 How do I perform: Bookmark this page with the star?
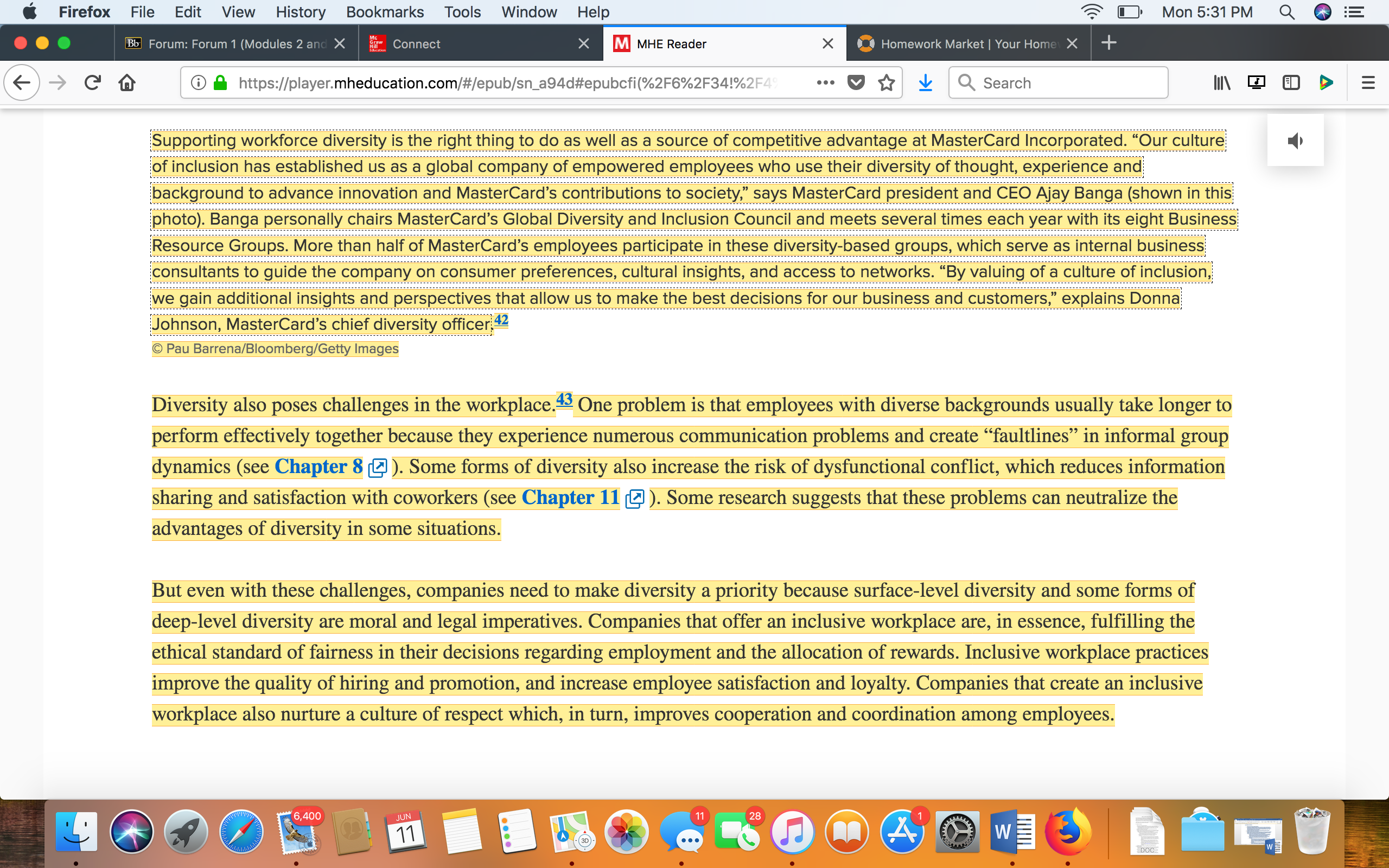[886, 82]
